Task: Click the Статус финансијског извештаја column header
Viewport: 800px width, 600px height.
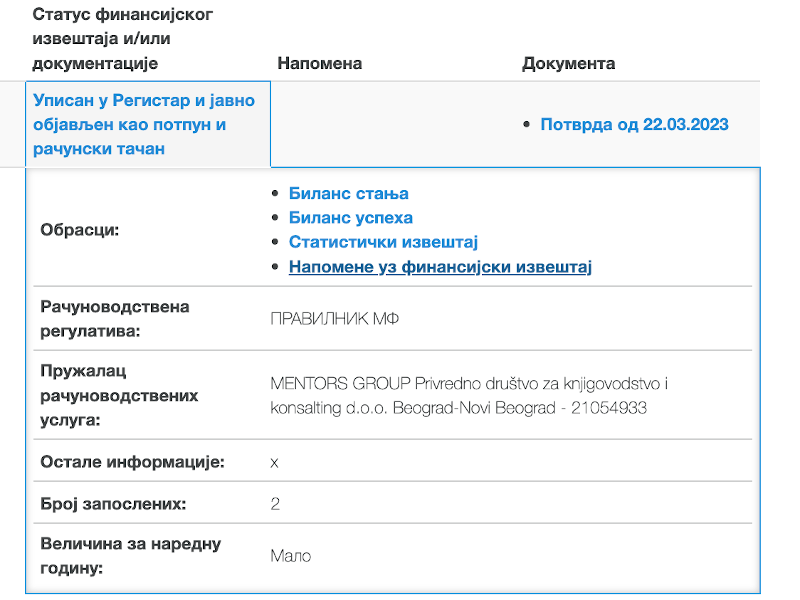Action: (122, 38)
